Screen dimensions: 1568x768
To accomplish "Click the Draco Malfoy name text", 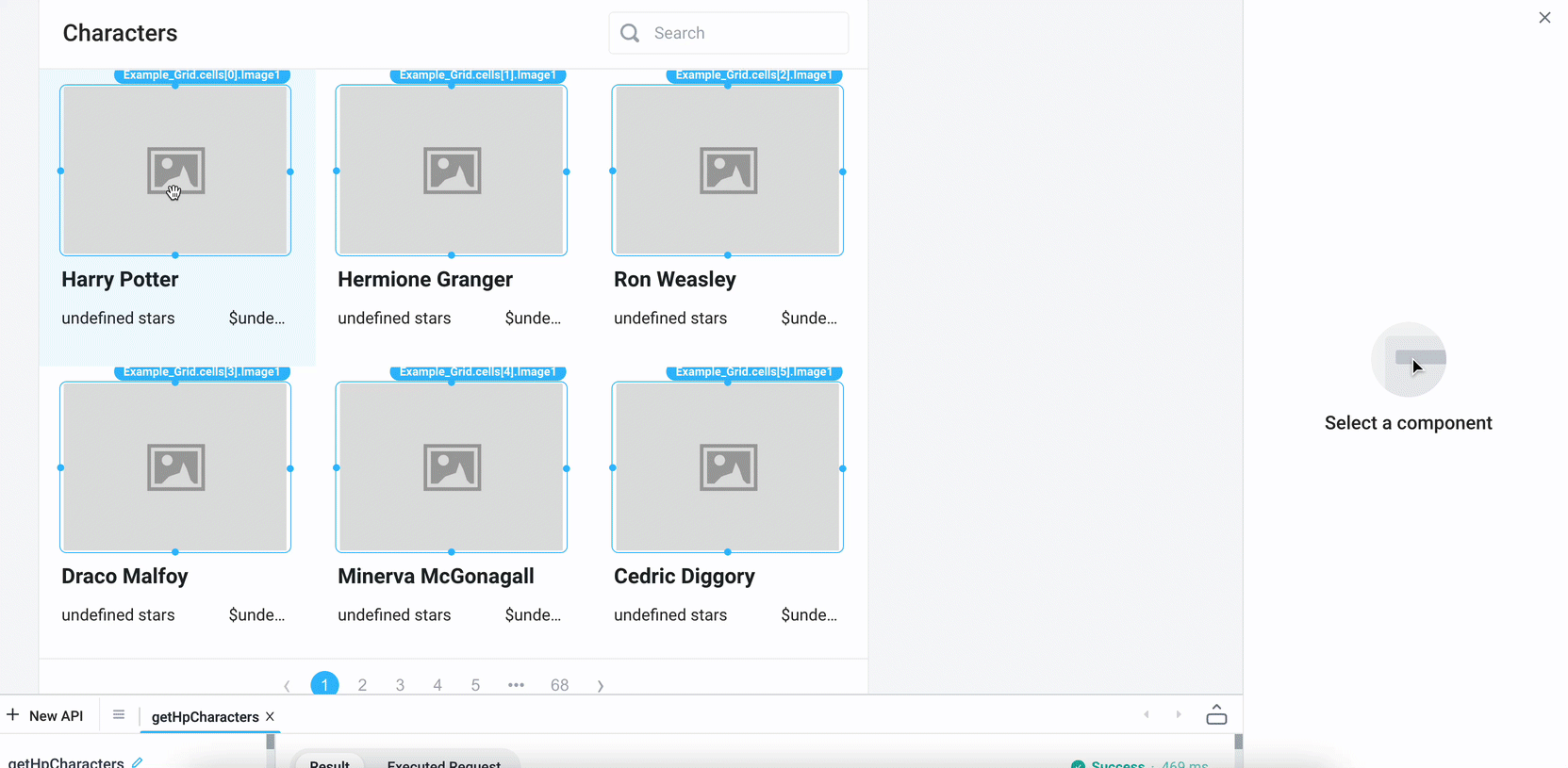I will click(124, 577).
